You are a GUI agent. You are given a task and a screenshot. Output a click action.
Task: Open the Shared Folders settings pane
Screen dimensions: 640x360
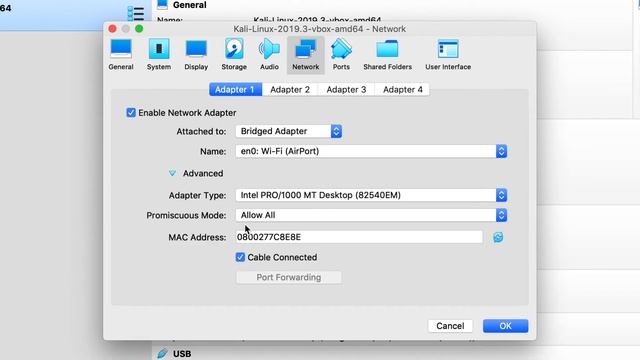[x=387, y=55]
